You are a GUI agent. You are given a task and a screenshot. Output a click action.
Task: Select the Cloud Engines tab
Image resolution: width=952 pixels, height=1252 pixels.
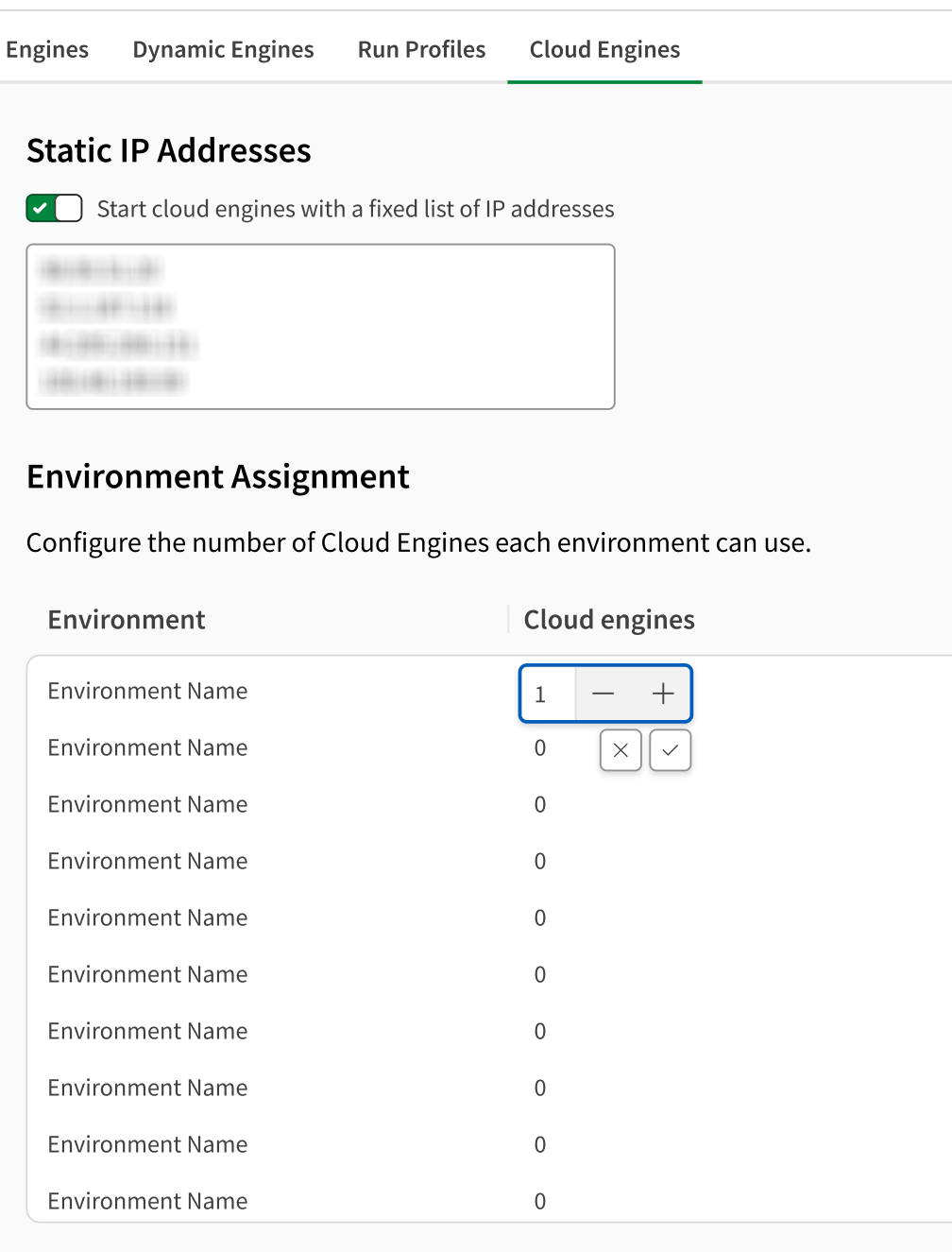point(604,49)
